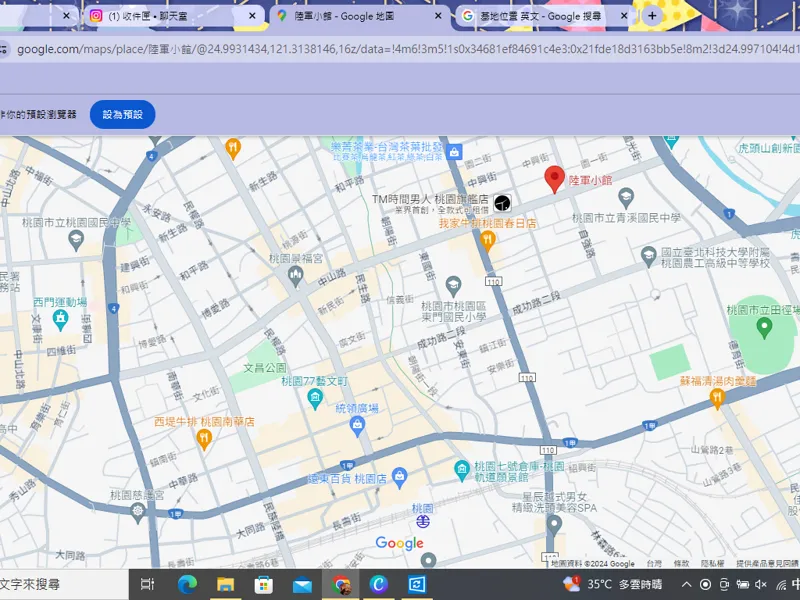Click the 桃園慈護宮 temple marker
Viewport: 800px width, 600px height.
(137, 512)
